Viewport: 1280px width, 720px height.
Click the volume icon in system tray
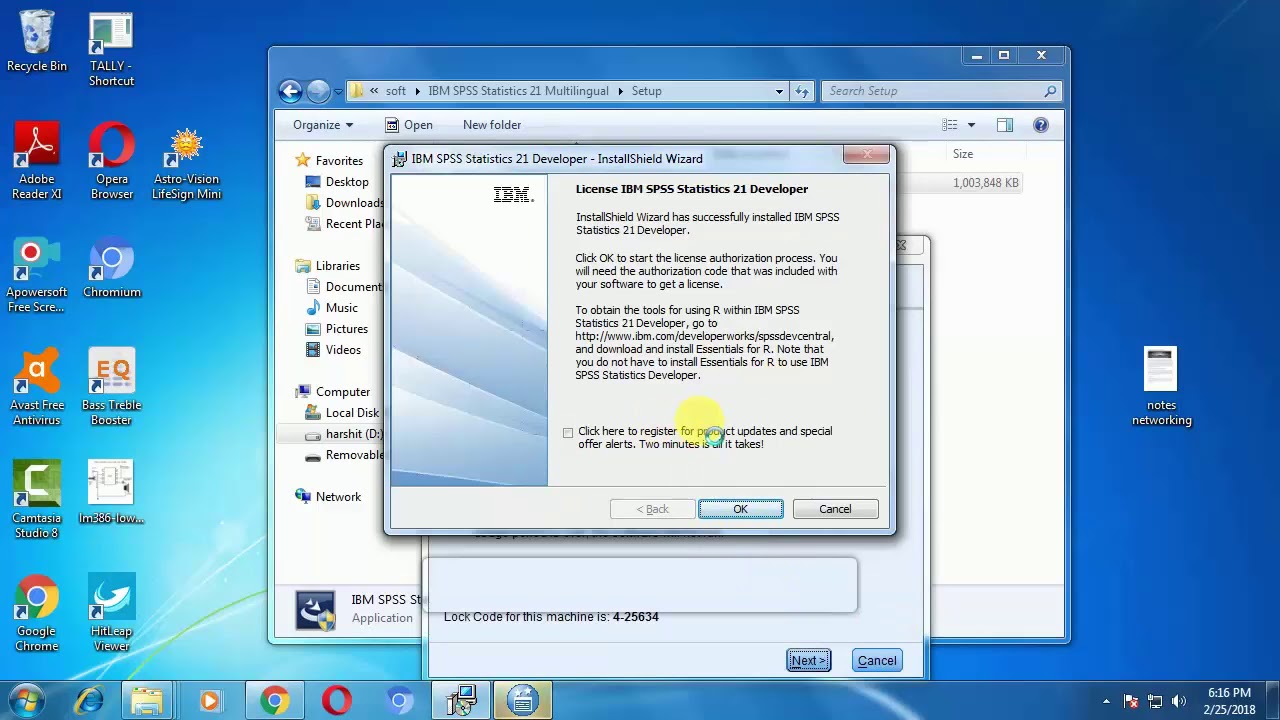[x=1179, y=701]
